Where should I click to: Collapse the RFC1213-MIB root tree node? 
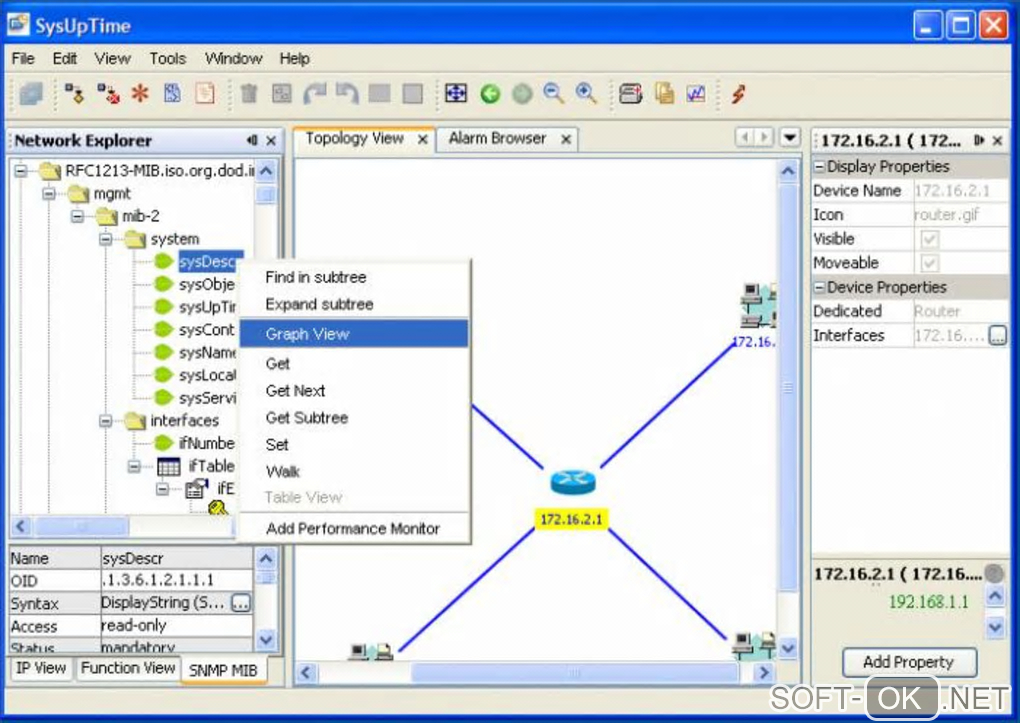[x=21, y=171]
